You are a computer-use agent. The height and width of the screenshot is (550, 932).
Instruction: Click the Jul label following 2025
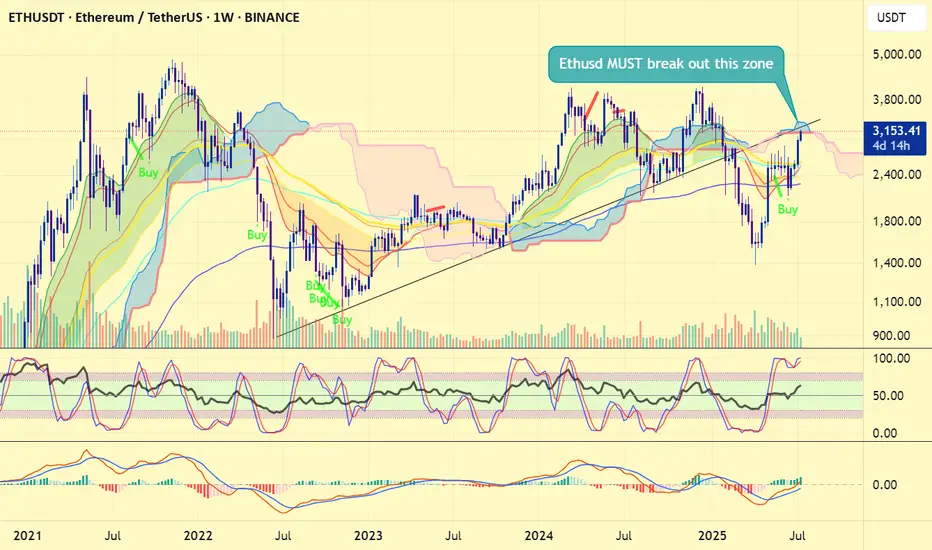click(x=797, y=535)
